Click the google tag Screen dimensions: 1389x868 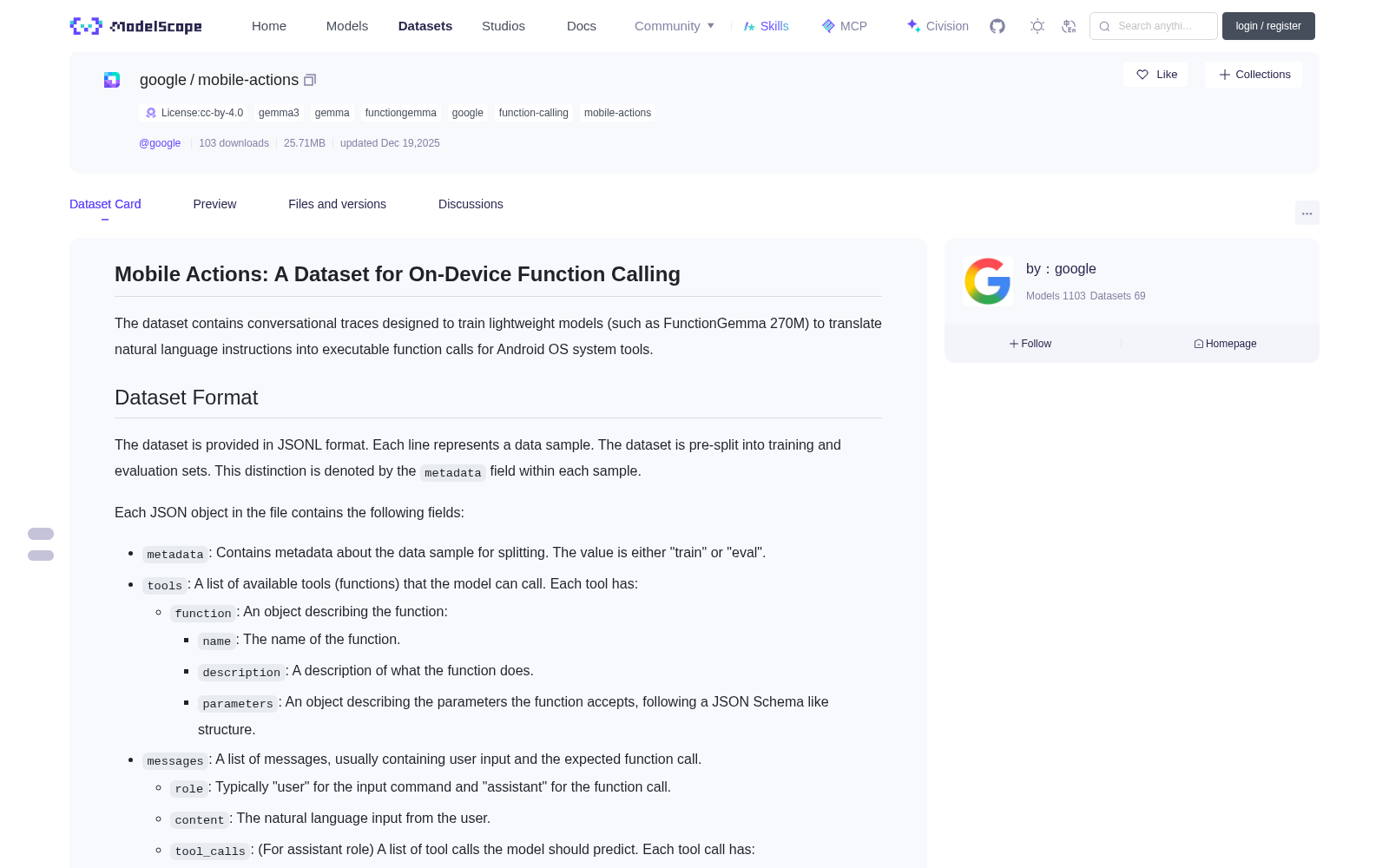point(467,113)
